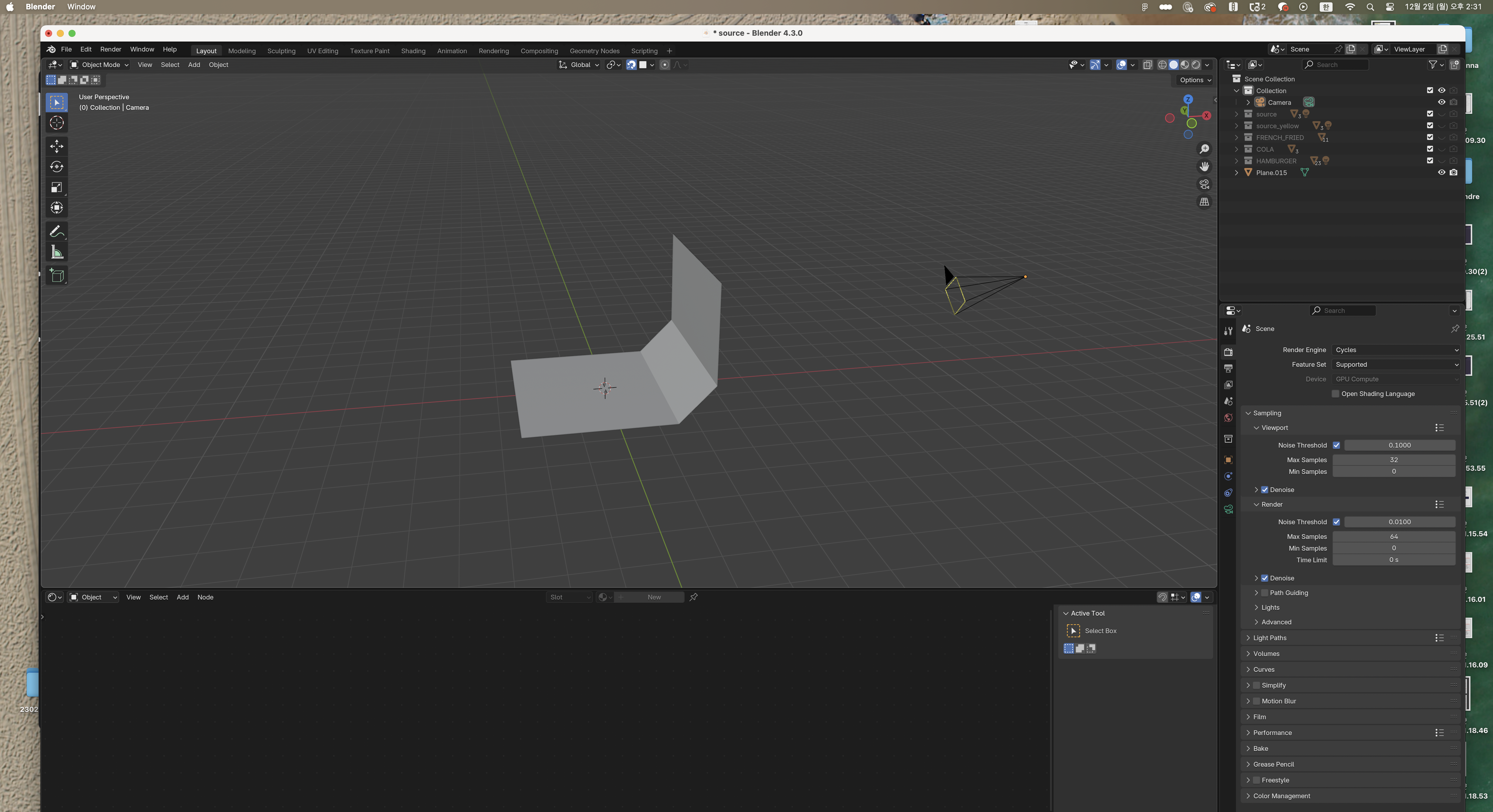1493x812 pixels.
Task: Adjust the Render Time Limit field
Action: (1393, 560)
